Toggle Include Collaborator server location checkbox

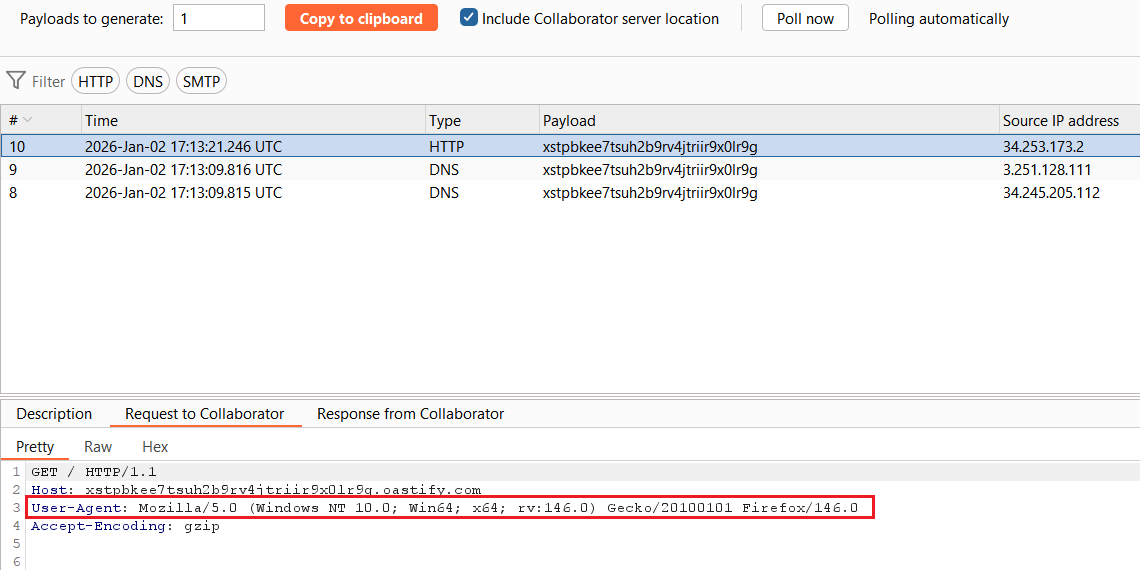point(469,18)
